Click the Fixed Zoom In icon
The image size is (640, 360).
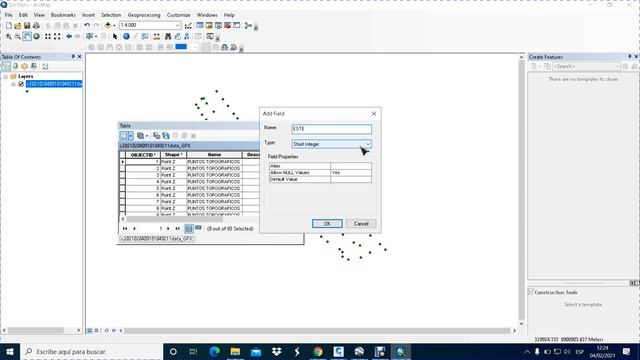click(48, 36)
